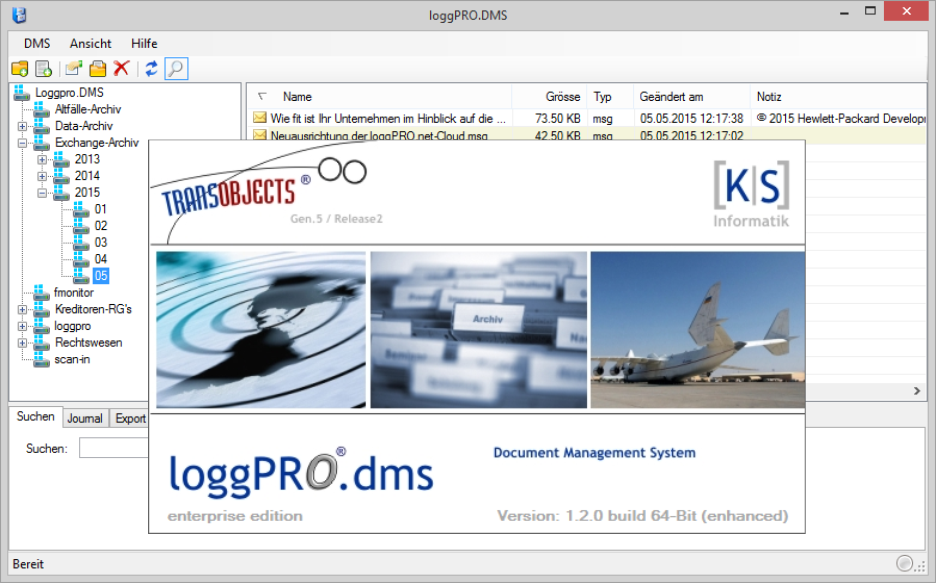Select the Altfälle-Archiv tree item label

tap(88, 109)
